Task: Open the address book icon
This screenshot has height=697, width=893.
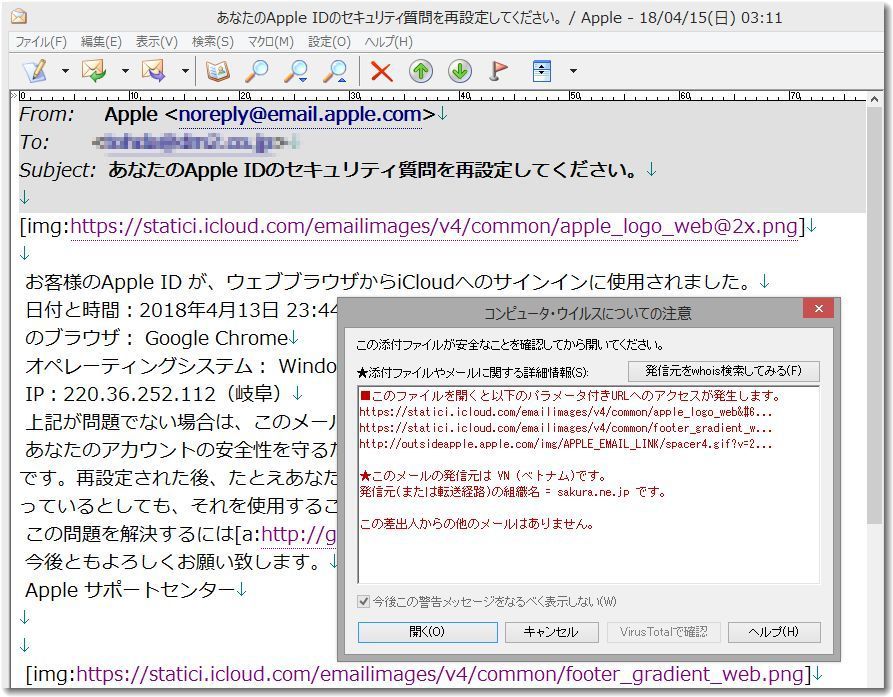Action: tap(218, 71)
